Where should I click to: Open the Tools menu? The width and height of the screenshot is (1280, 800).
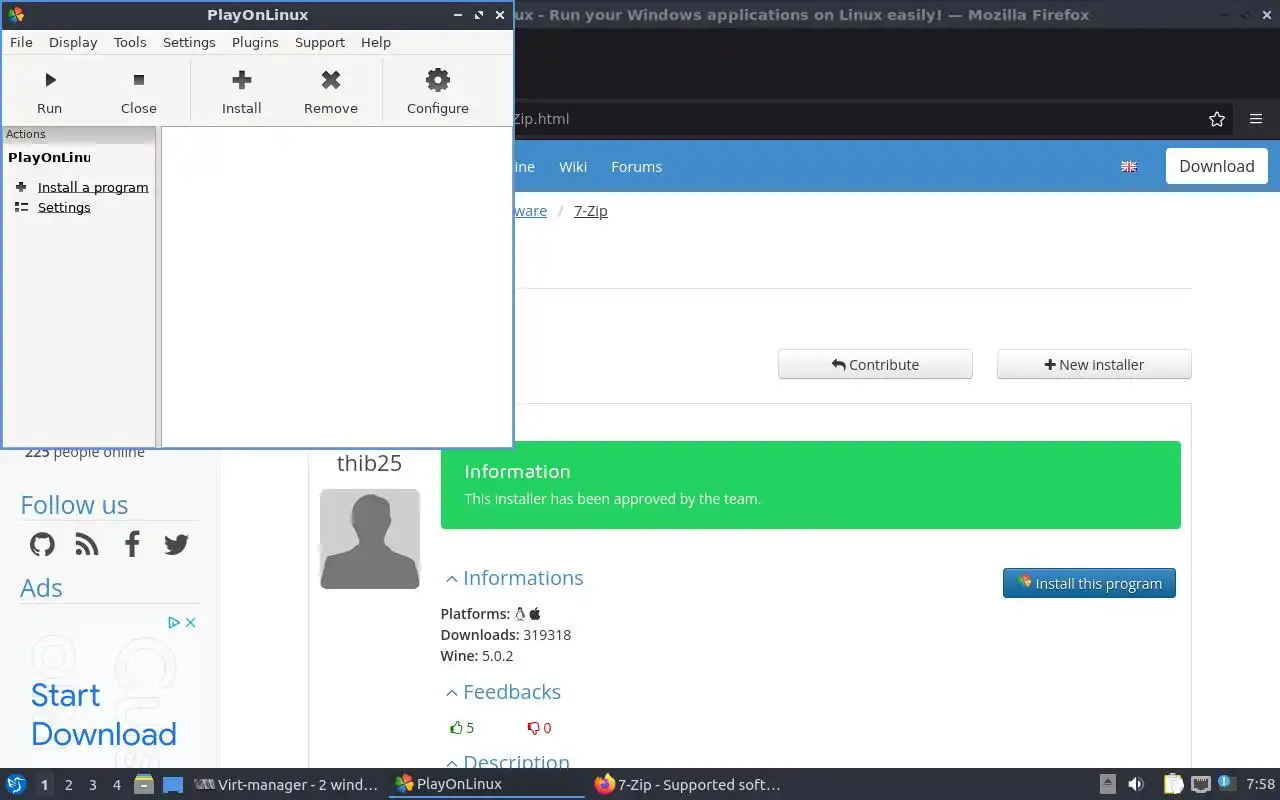coord(130,42)
